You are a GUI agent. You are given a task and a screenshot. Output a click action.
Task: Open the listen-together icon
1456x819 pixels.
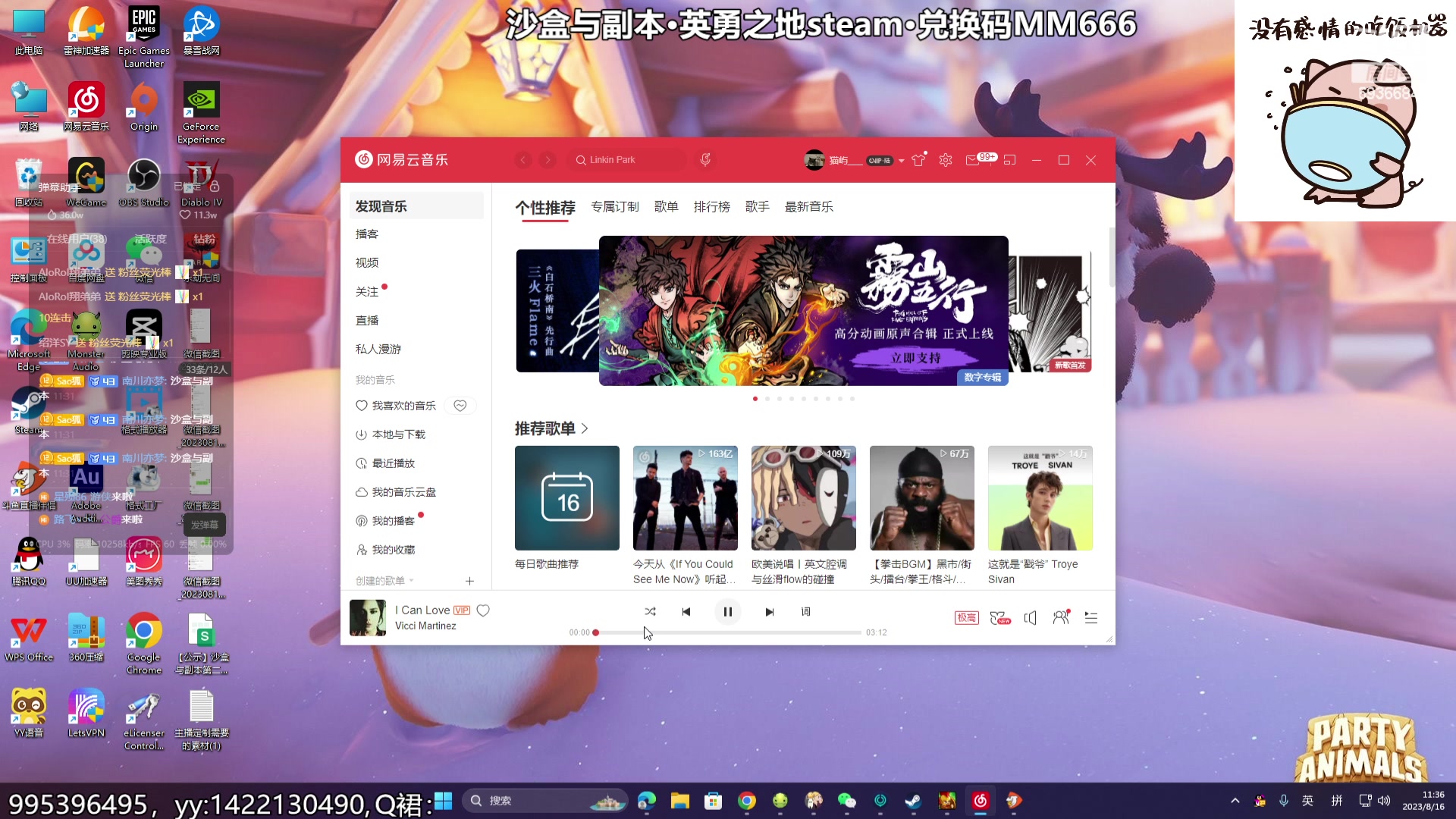click(x=1061, y=618)
